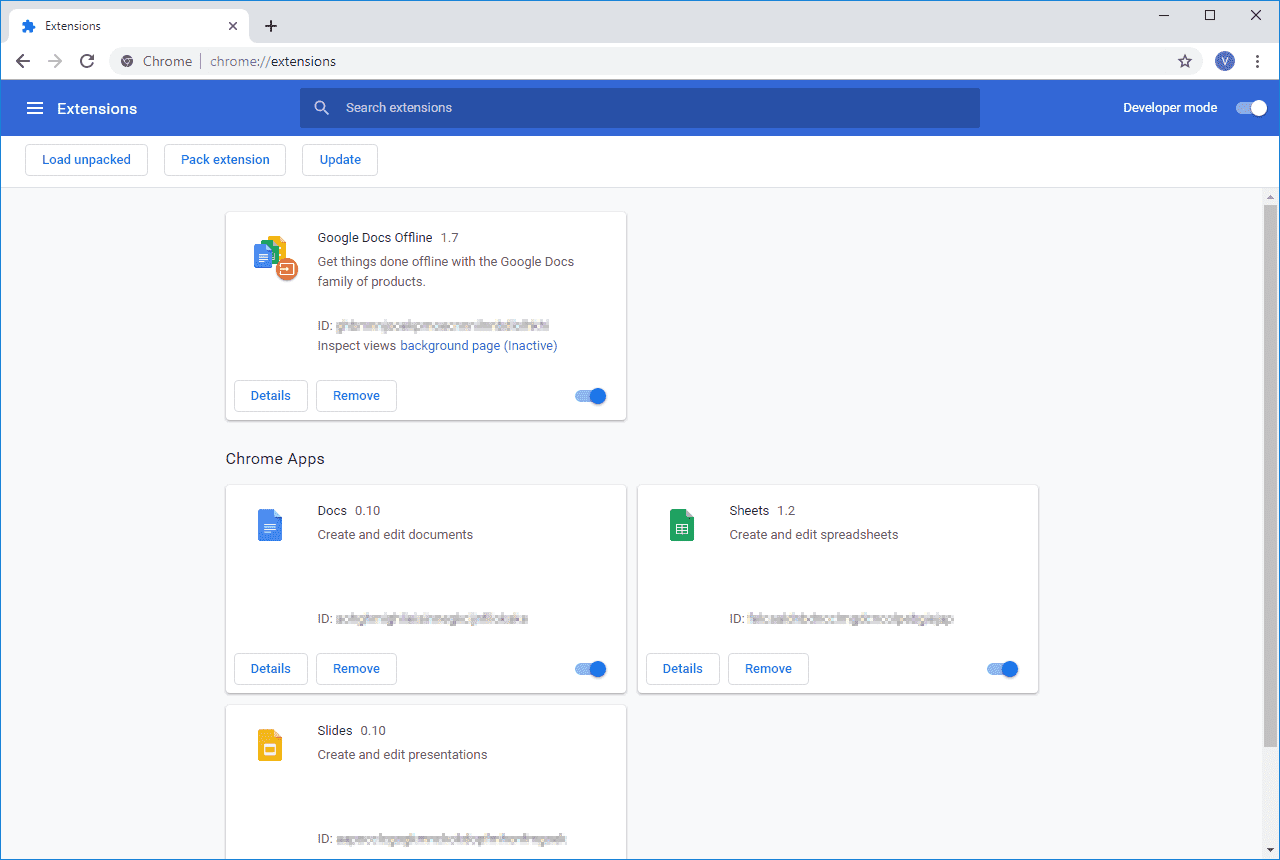Close the Extensions browser tab
The image size is (1280, 860).
point(232,26)
